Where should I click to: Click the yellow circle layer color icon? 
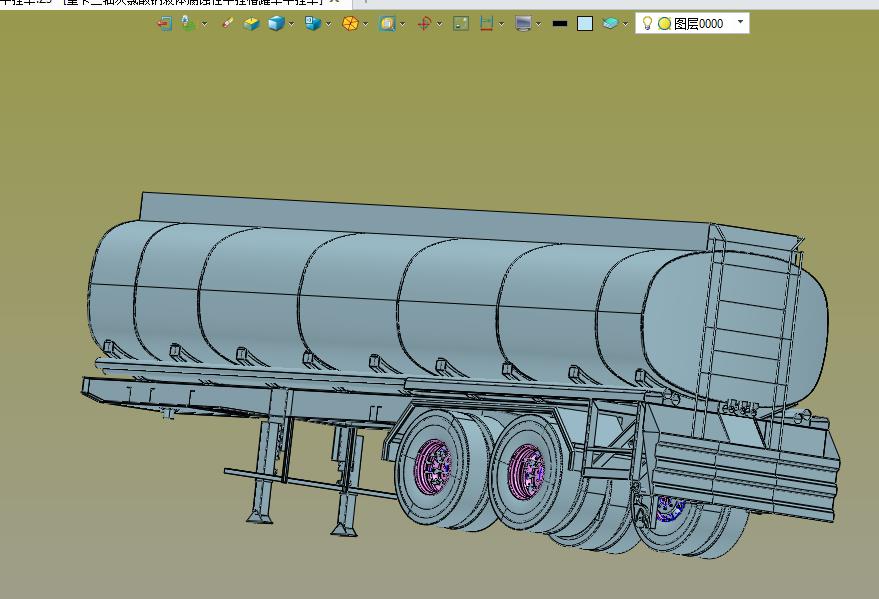click(x=664, y=24)
